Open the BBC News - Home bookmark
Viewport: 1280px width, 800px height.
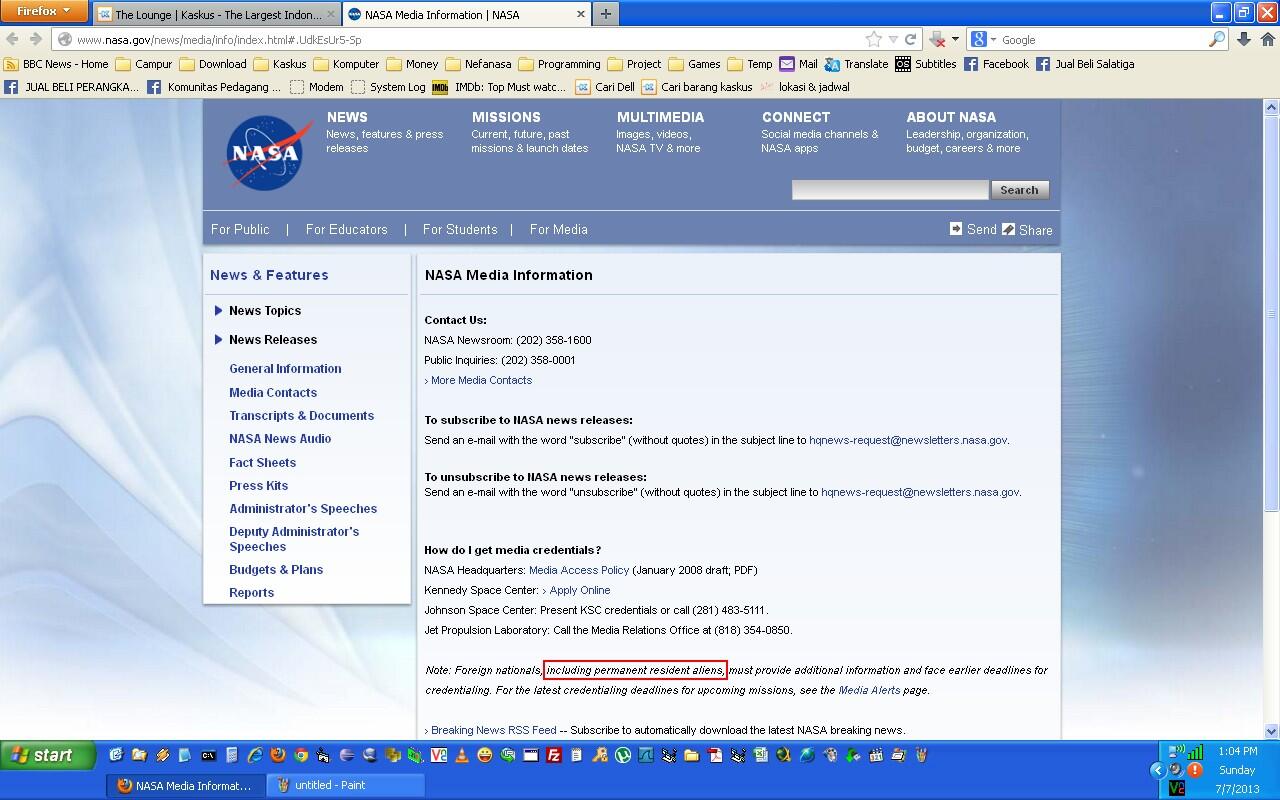(x=57, y=64)
